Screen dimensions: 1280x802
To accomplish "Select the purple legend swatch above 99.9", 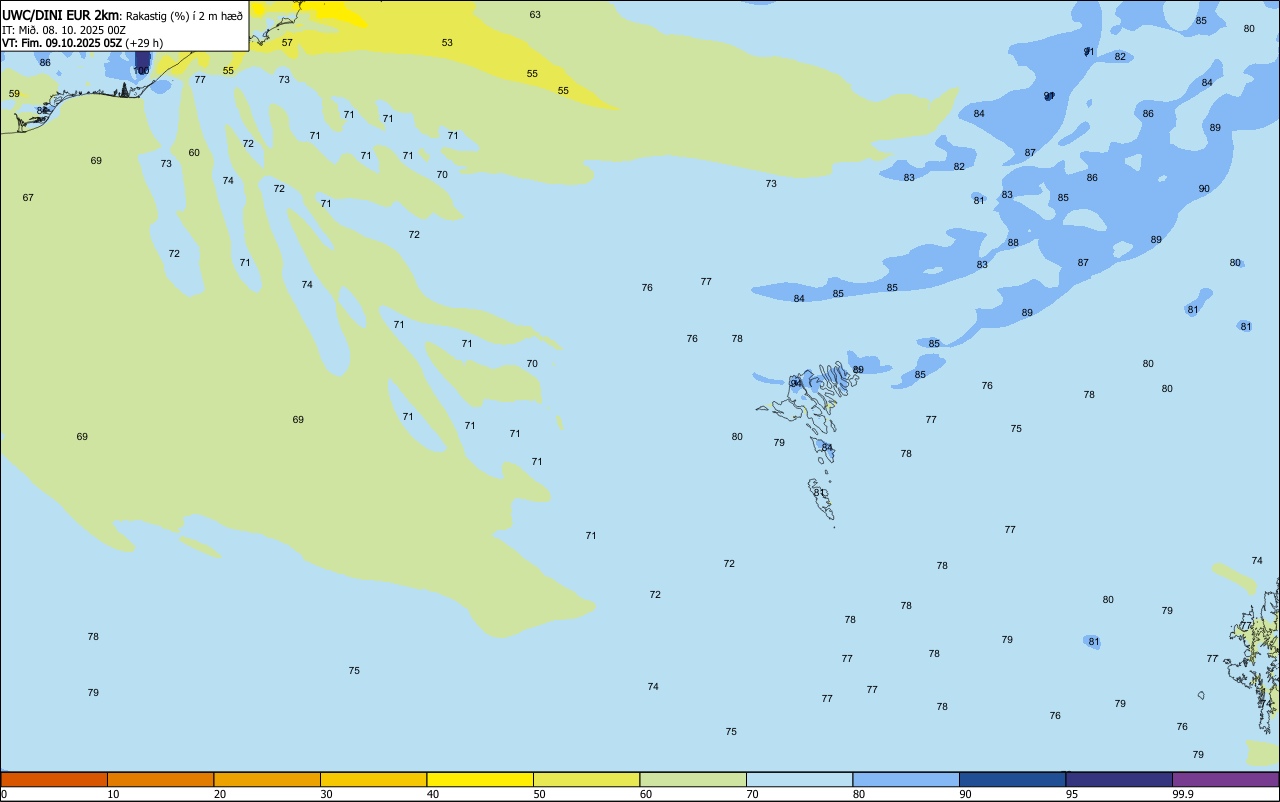I will click(1225, 779).
